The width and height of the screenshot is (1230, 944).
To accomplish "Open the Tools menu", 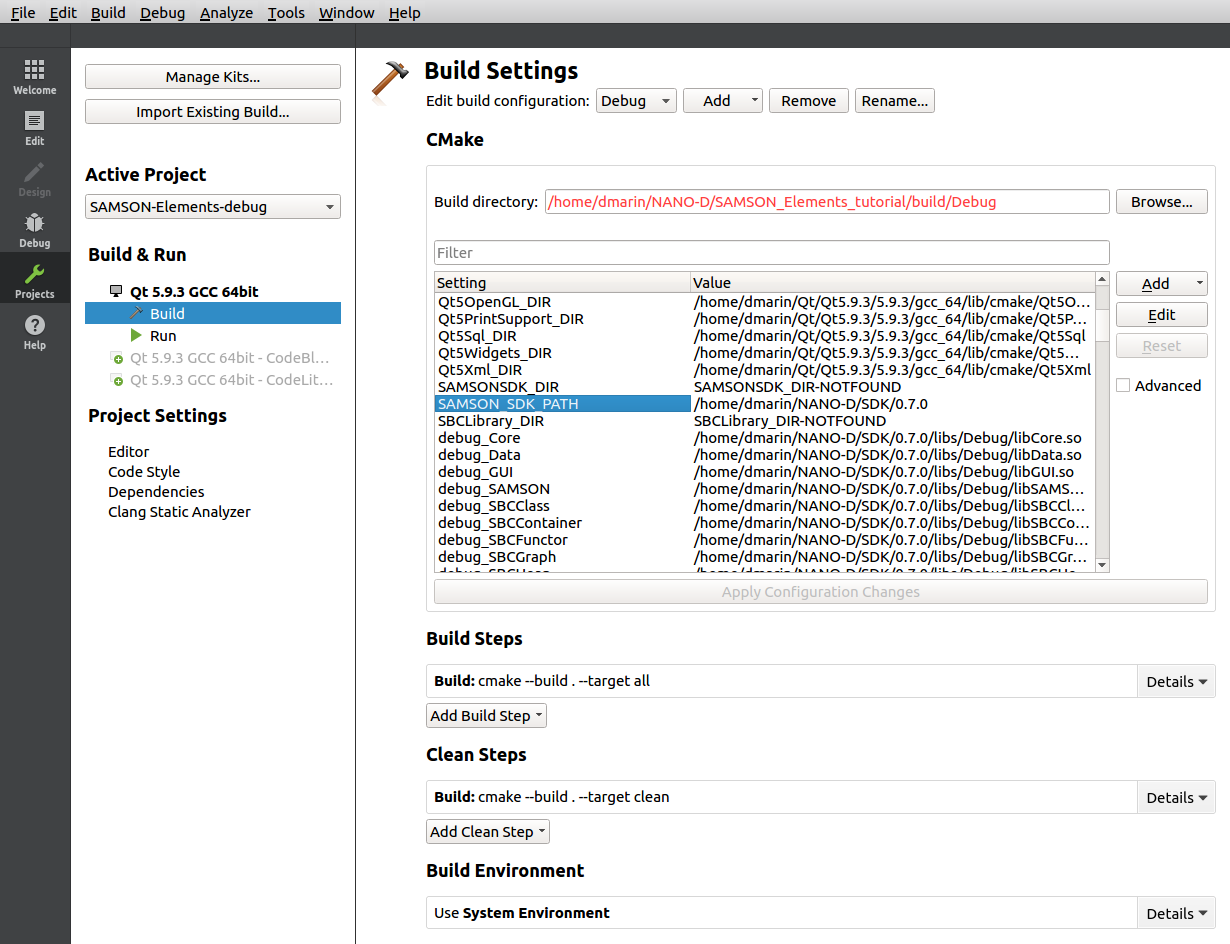I will coord(286,12).
